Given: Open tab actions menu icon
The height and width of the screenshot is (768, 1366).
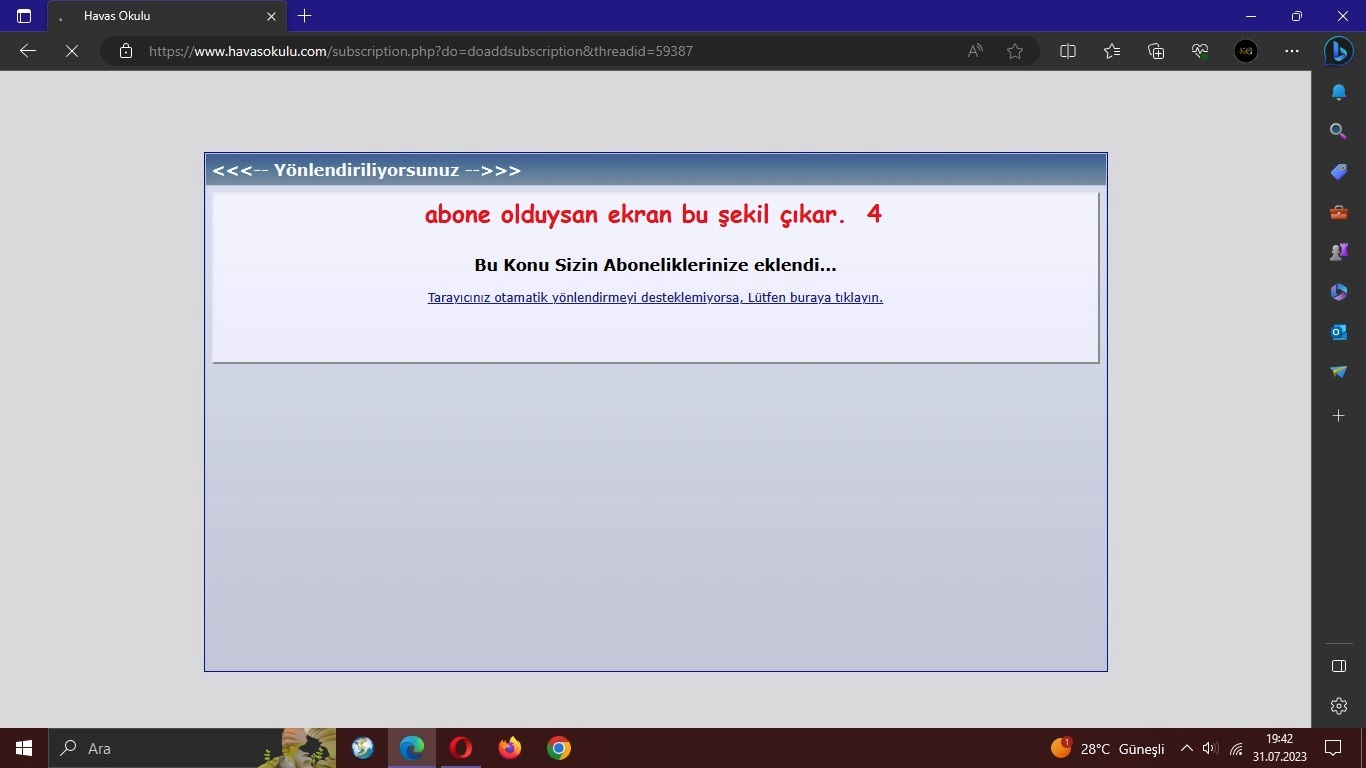Looking at the screenshot, I should 24,16.
